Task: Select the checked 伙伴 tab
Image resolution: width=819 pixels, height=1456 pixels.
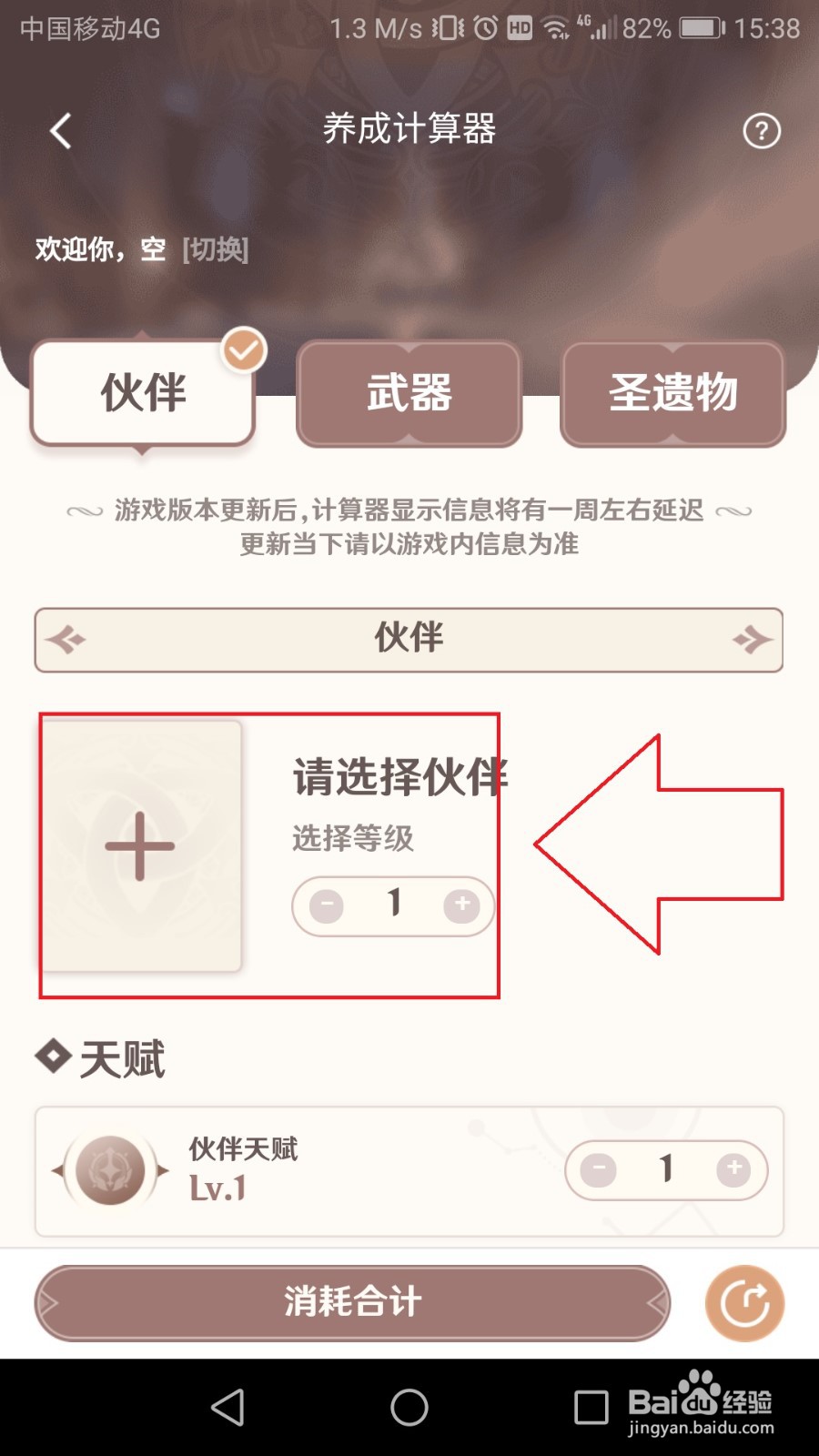Action: tap(143, 393)
